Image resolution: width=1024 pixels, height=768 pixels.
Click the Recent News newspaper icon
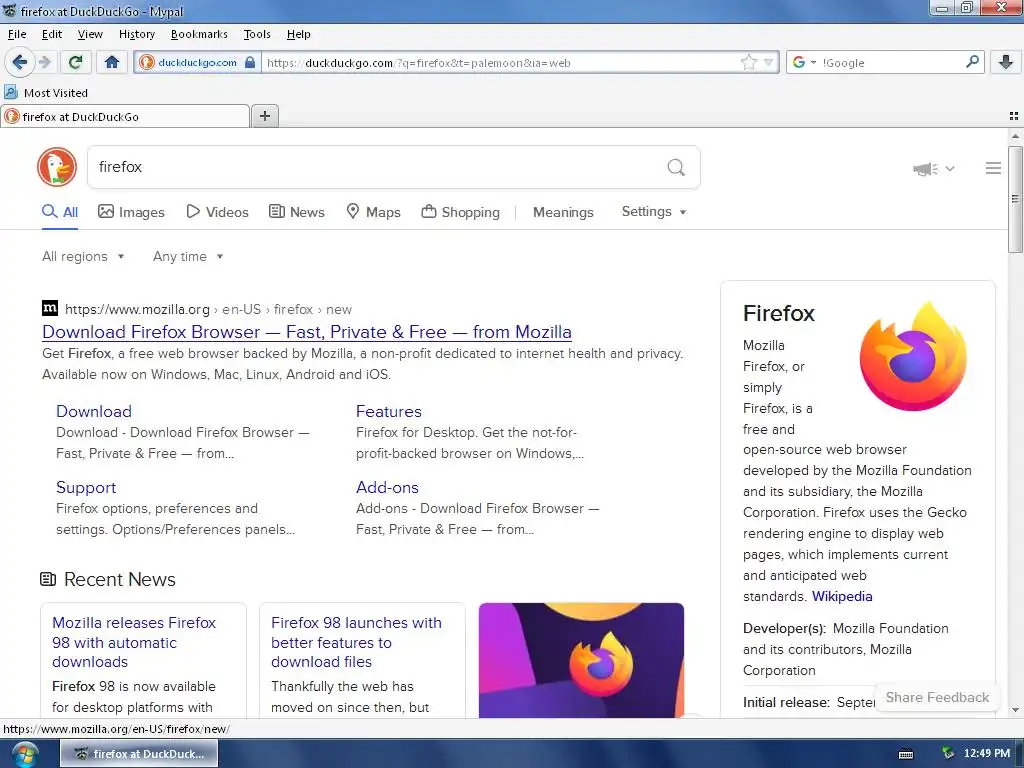(x=48, y=579)
